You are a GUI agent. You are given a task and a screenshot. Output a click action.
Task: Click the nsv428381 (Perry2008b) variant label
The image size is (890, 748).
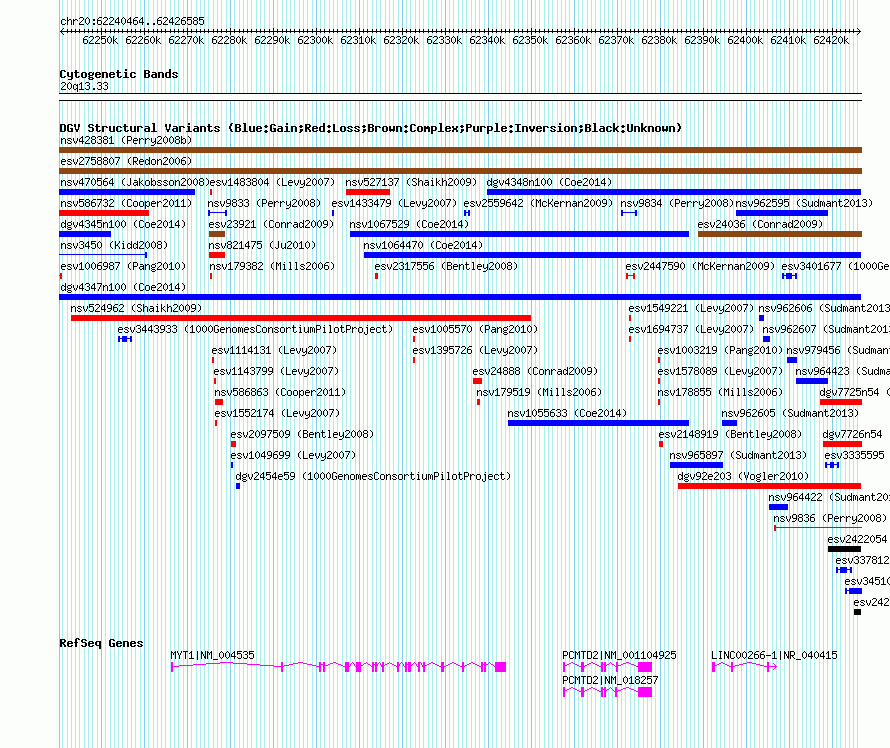coord(126,140)
